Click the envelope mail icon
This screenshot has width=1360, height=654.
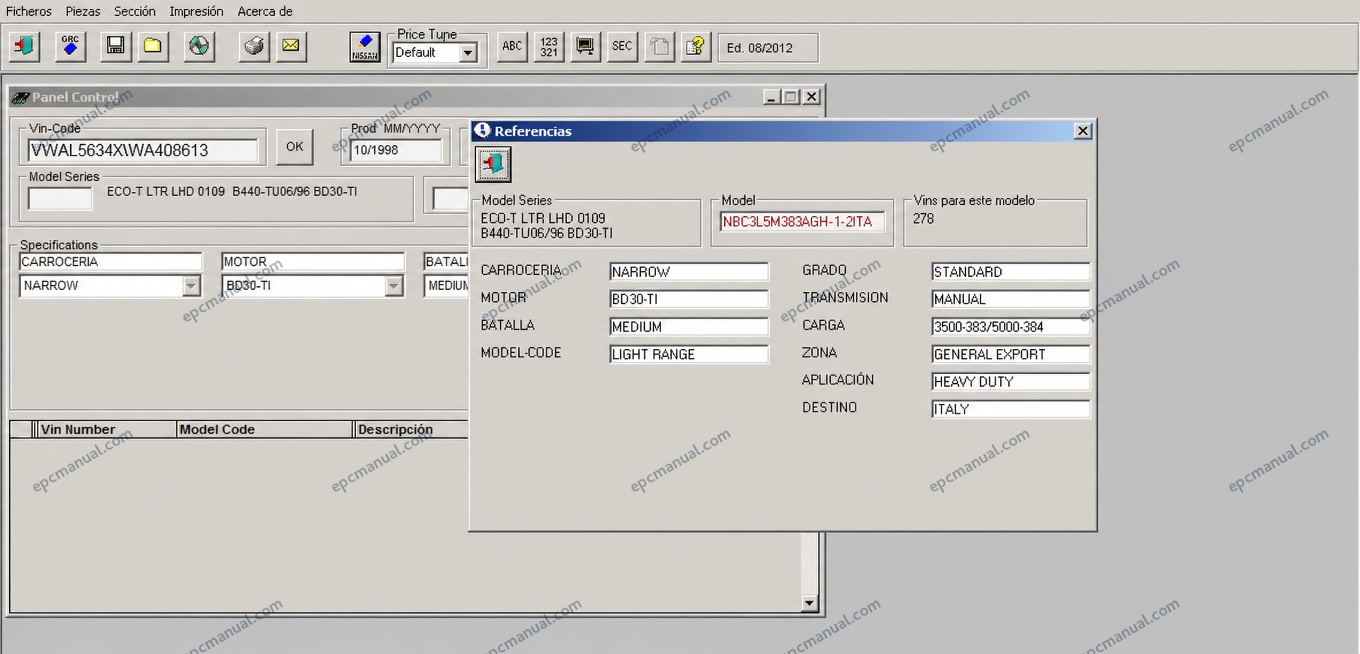pos(291,46)
